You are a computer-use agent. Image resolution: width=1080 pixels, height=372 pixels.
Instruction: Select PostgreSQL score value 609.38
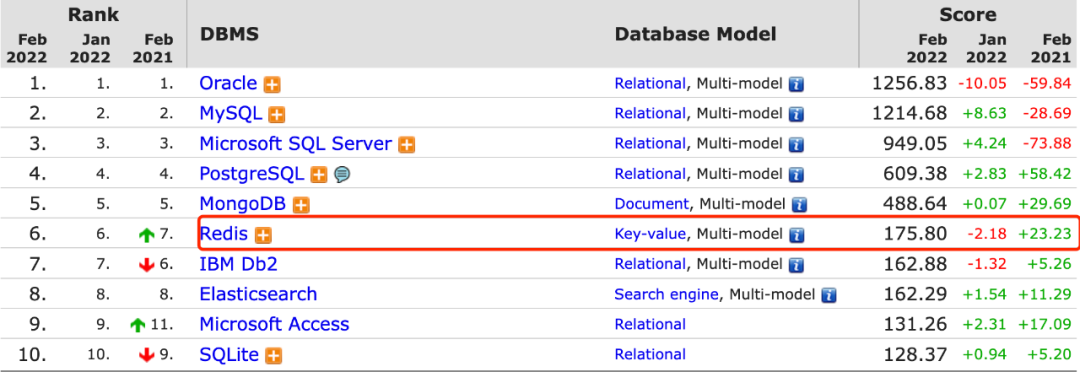coord(916,174)
